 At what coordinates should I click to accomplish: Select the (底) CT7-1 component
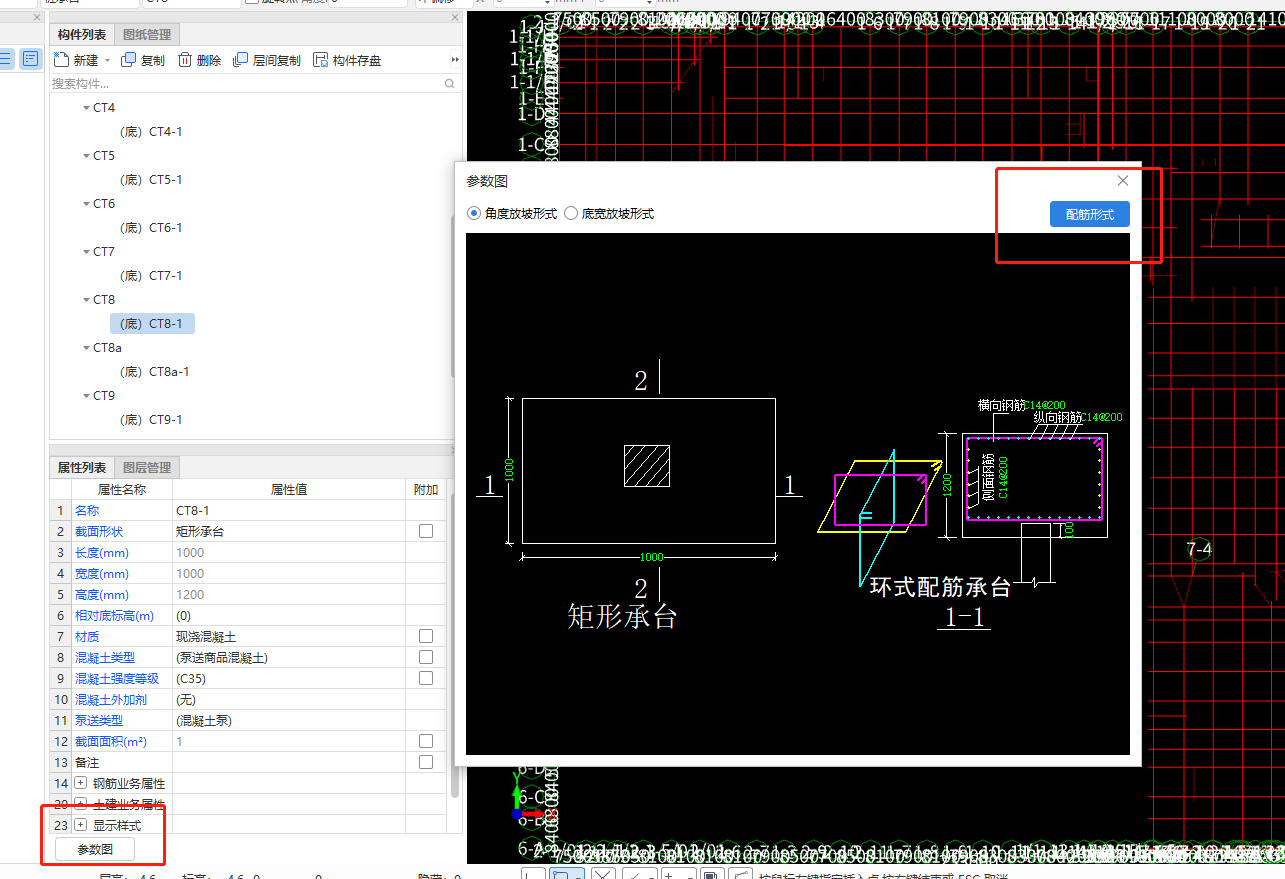[151, 276]
